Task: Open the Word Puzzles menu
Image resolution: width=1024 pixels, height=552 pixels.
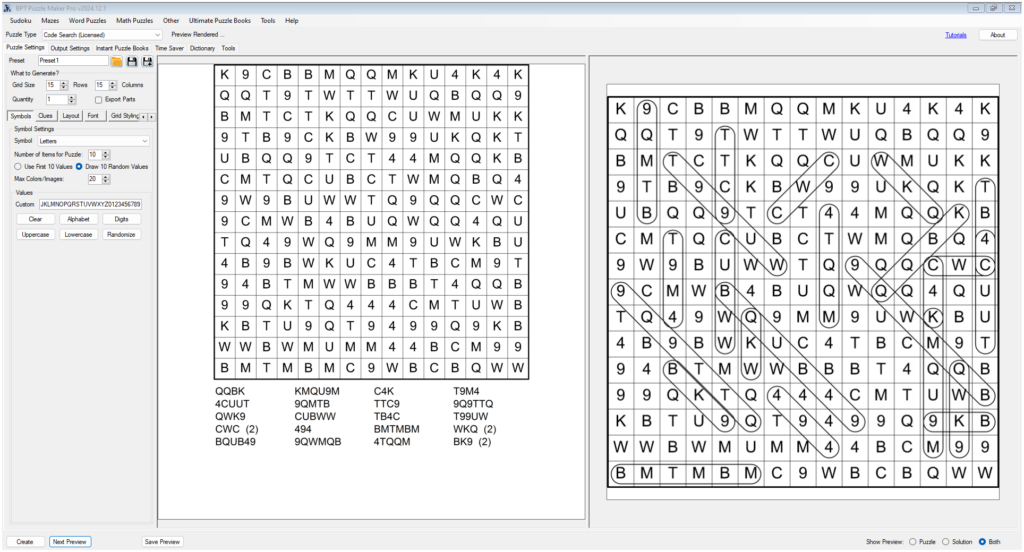Action: click(x=89, y=20)
